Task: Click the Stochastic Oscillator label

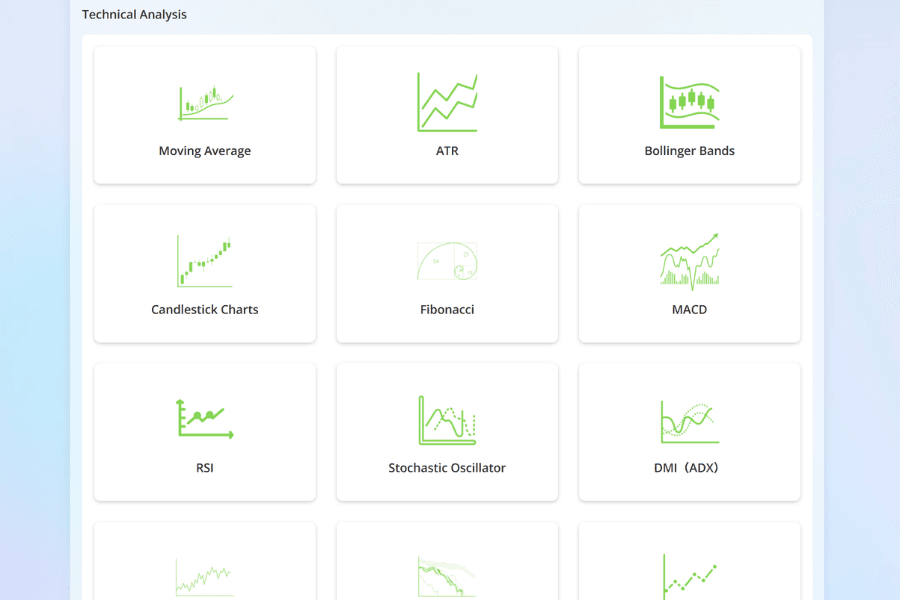Action: click(x=447, y=468)
